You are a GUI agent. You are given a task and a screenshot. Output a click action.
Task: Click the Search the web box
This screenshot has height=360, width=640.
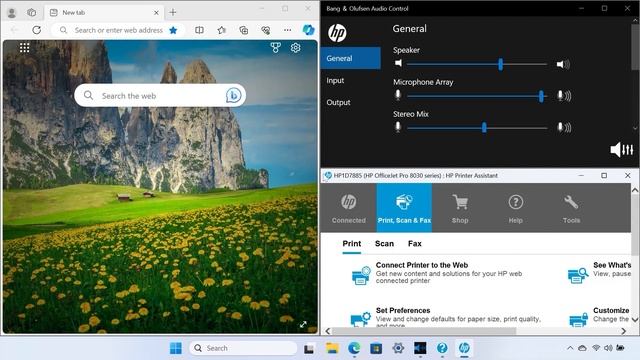click(160, 96)
